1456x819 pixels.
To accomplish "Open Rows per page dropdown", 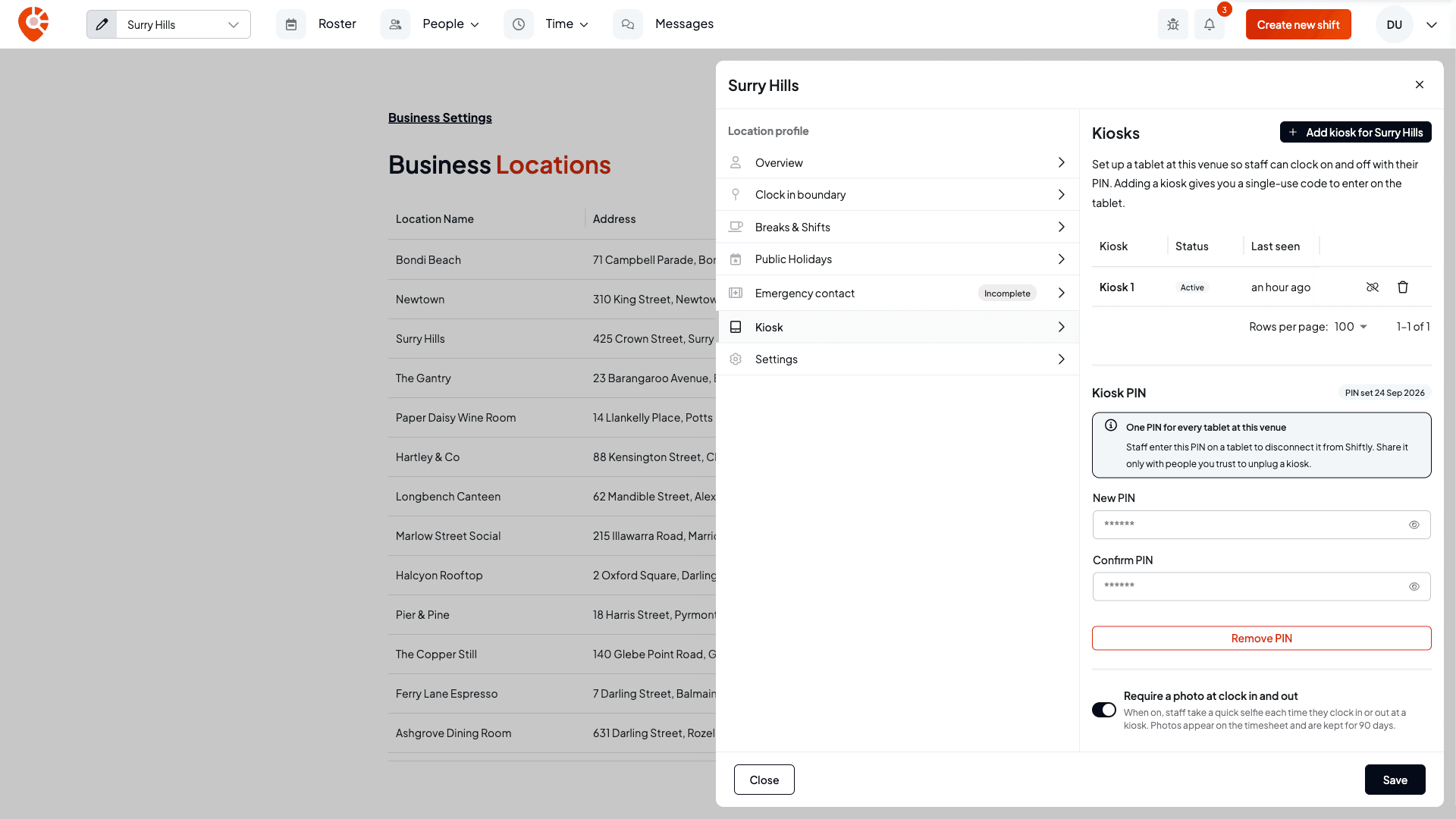I will point(1351,327).
